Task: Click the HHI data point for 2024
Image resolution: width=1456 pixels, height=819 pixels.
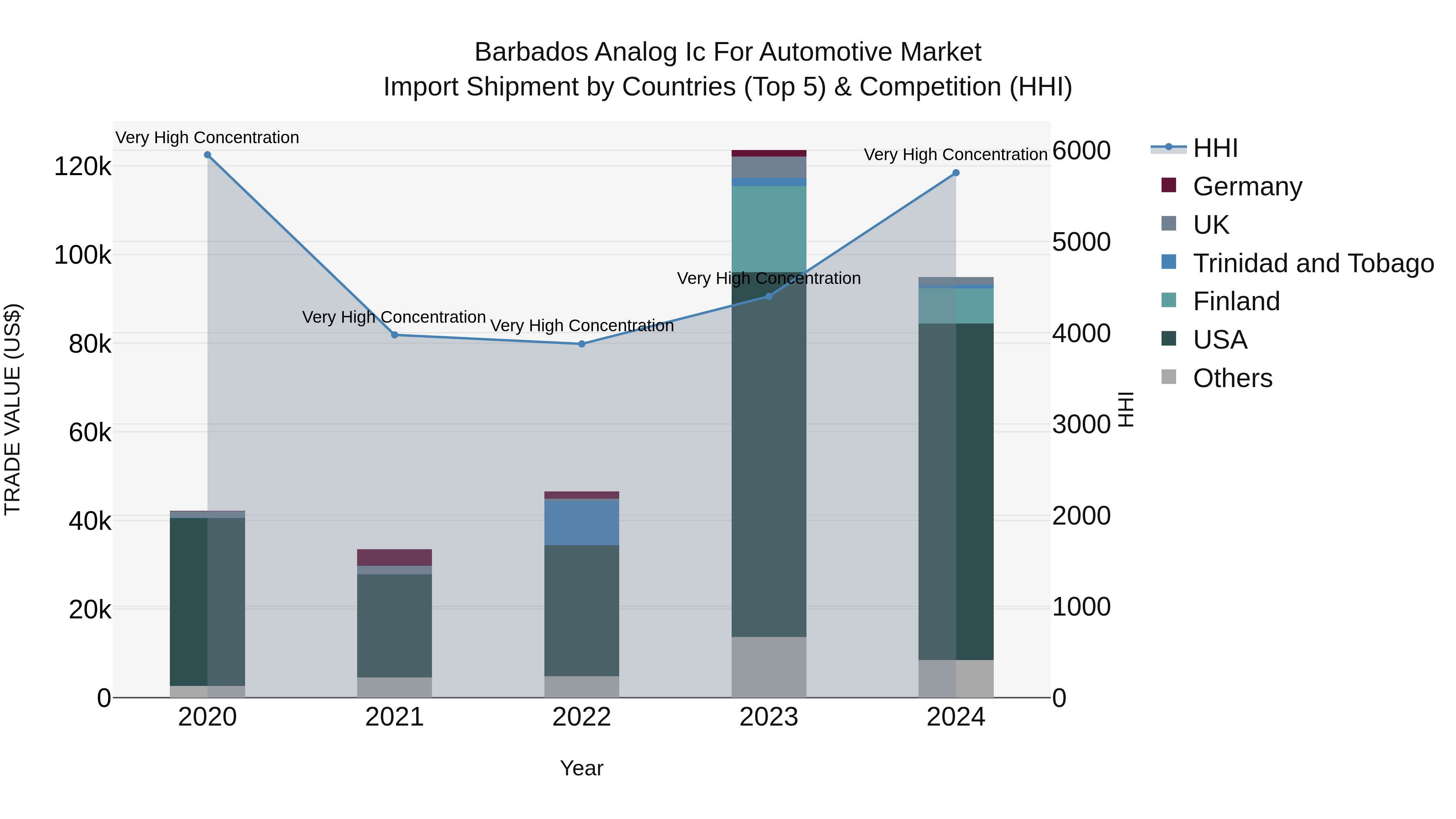Action: coord(956,173)
